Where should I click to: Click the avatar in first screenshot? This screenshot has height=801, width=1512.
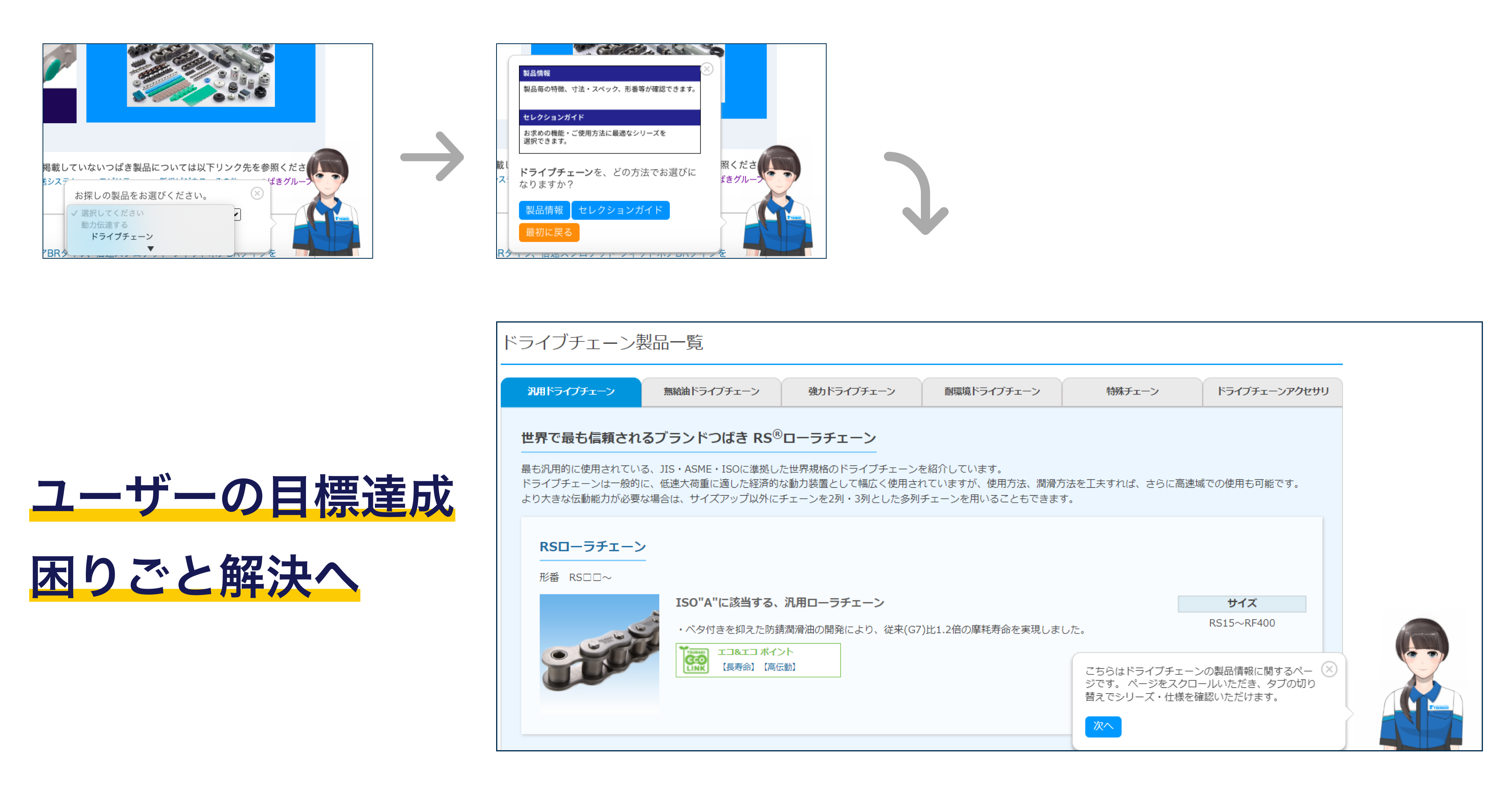(327, 202)
